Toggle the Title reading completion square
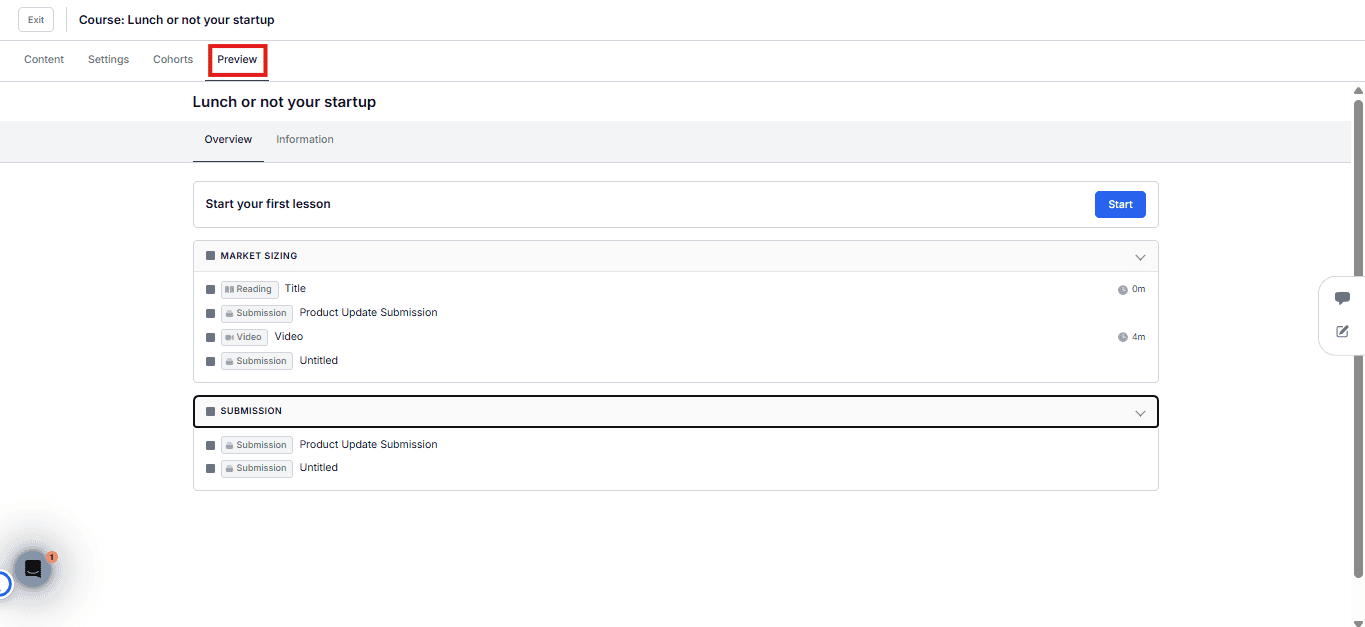This screenshot has width=1365, height=627. pyautogui.click(x=210, y=289)
